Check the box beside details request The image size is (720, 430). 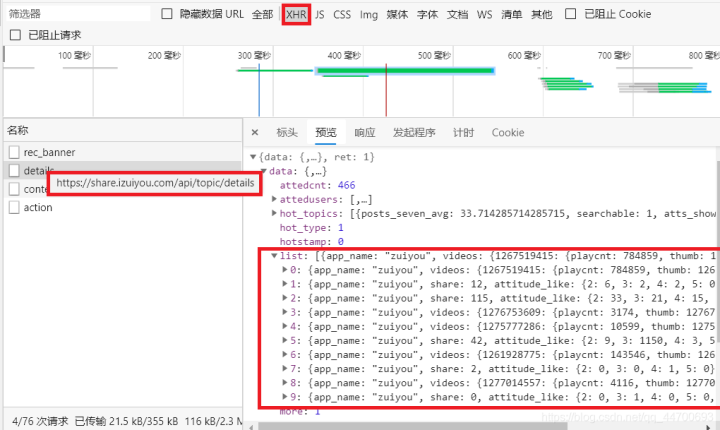pyautogui.click(x=14, y=170)
